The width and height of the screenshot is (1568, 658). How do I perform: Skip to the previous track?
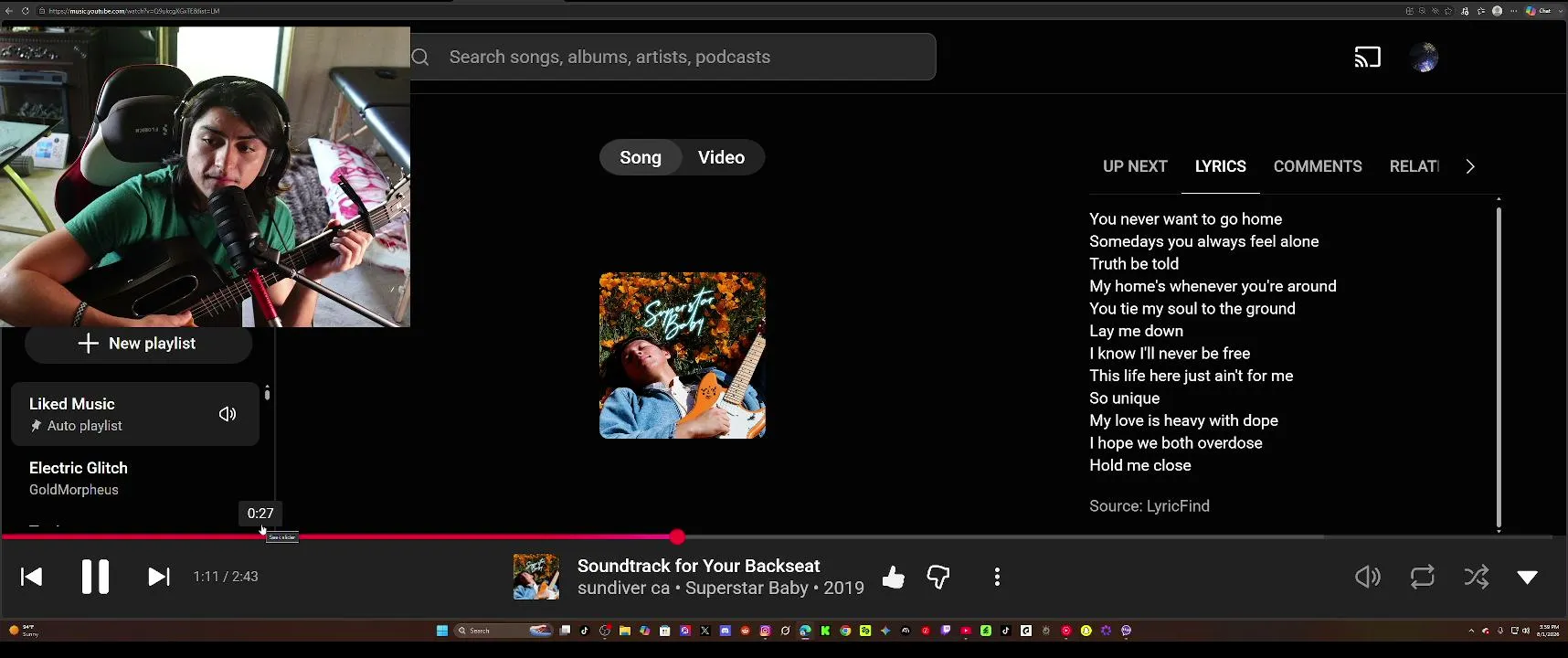tap(32, 577)
